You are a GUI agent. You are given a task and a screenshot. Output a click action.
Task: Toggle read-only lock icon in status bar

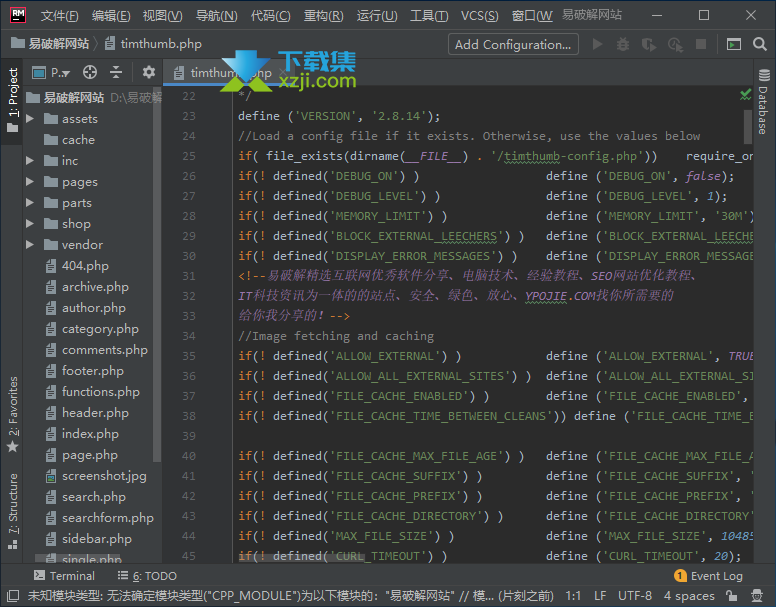[x=731, y=596]
